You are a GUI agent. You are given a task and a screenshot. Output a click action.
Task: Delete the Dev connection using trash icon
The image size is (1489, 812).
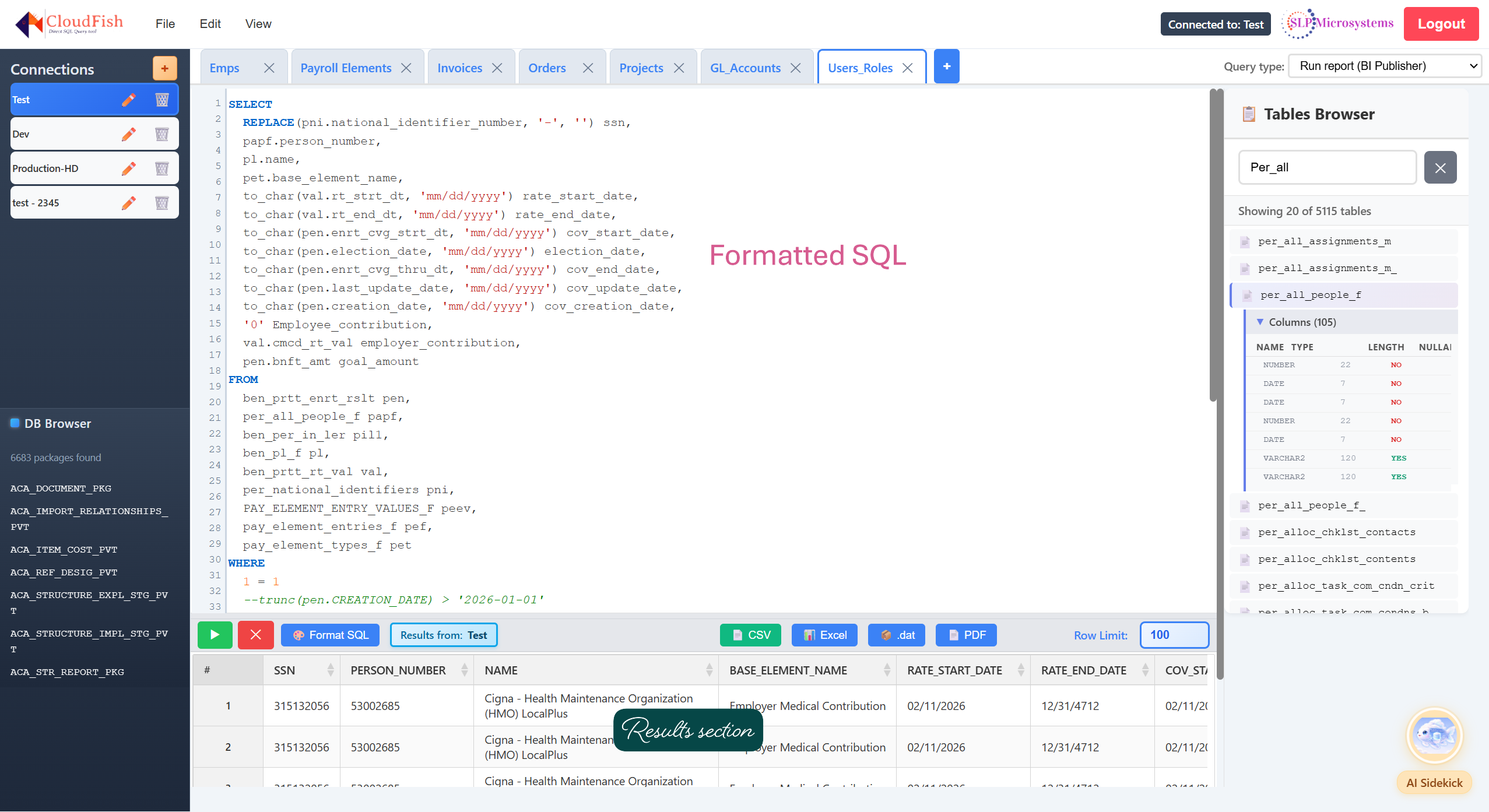tap(161, 133)
